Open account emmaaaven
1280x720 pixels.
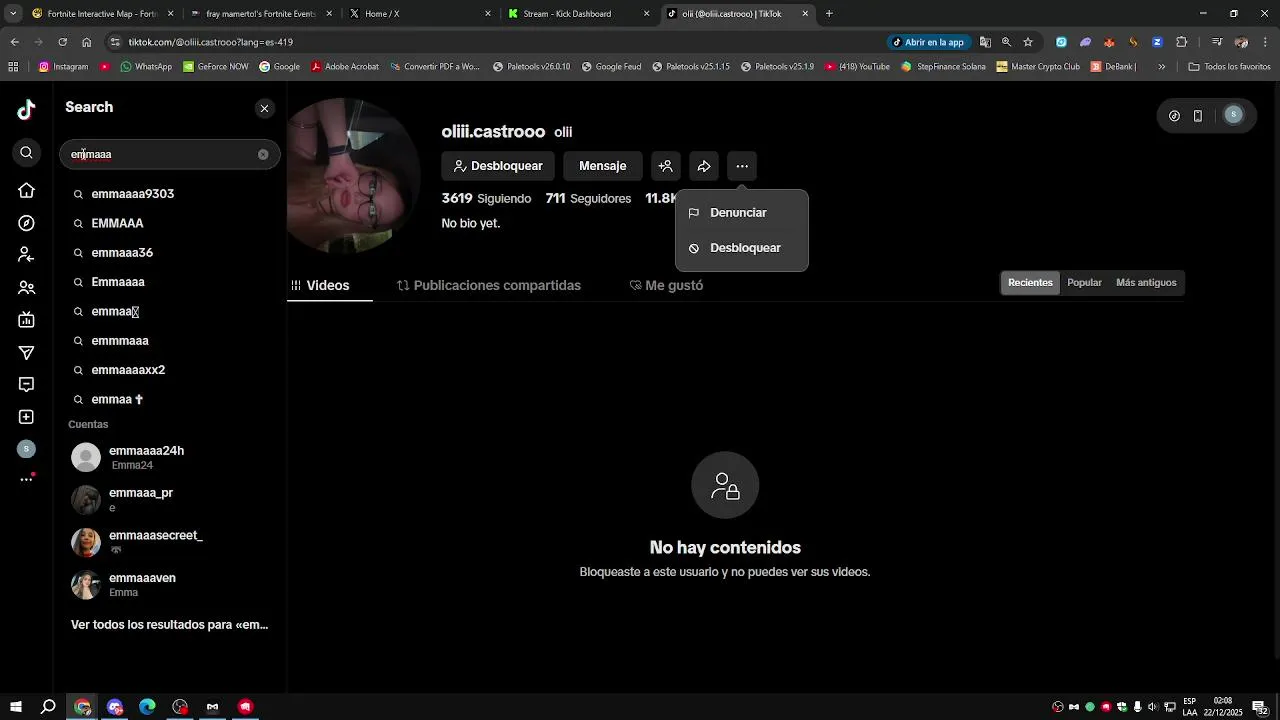[x=170, y=585]
